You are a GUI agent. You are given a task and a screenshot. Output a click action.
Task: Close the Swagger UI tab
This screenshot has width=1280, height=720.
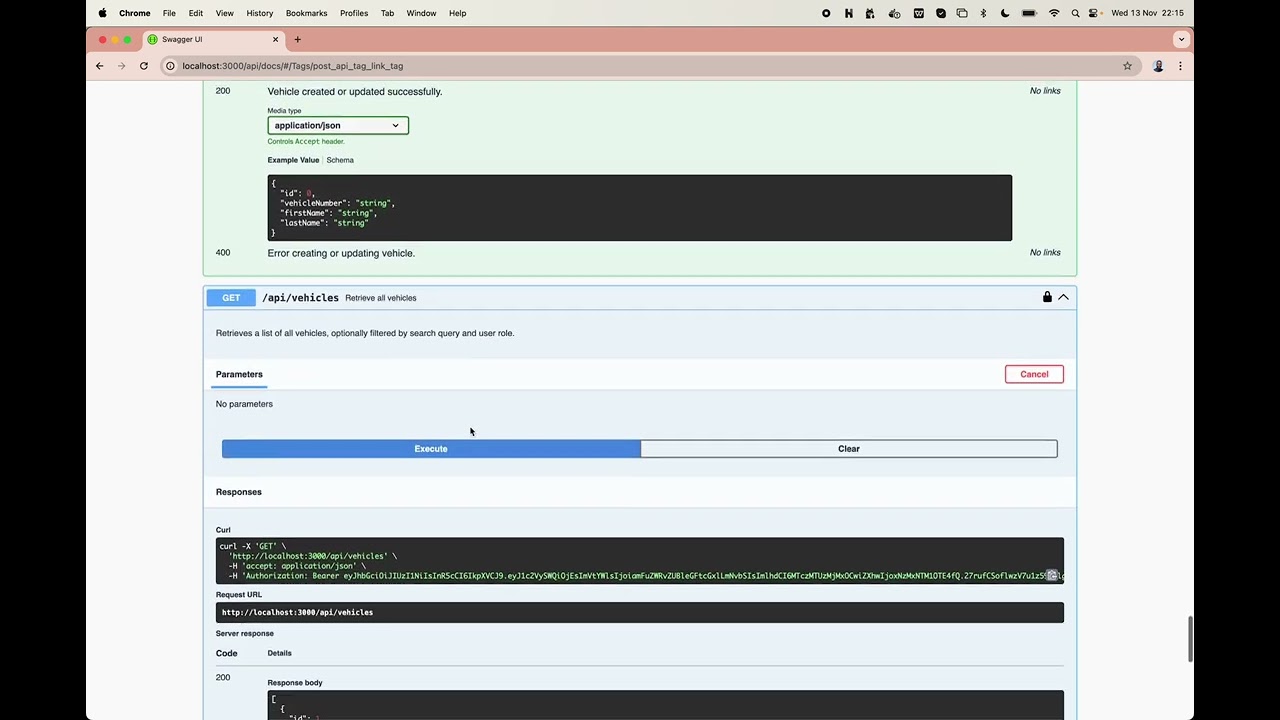coord(276,39)
